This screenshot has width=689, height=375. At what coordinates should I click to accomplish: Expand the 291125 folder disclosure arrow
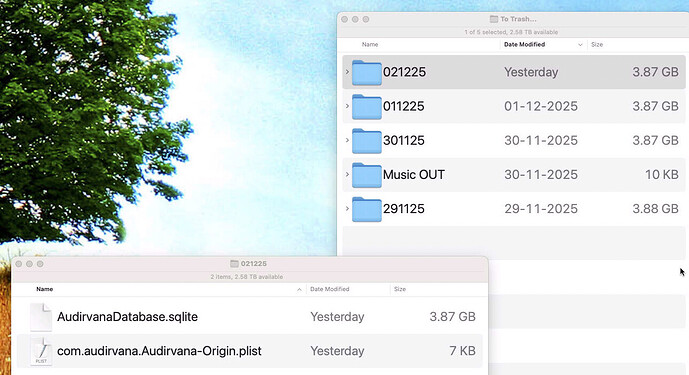pyautogui.click(x=347, y=209)
